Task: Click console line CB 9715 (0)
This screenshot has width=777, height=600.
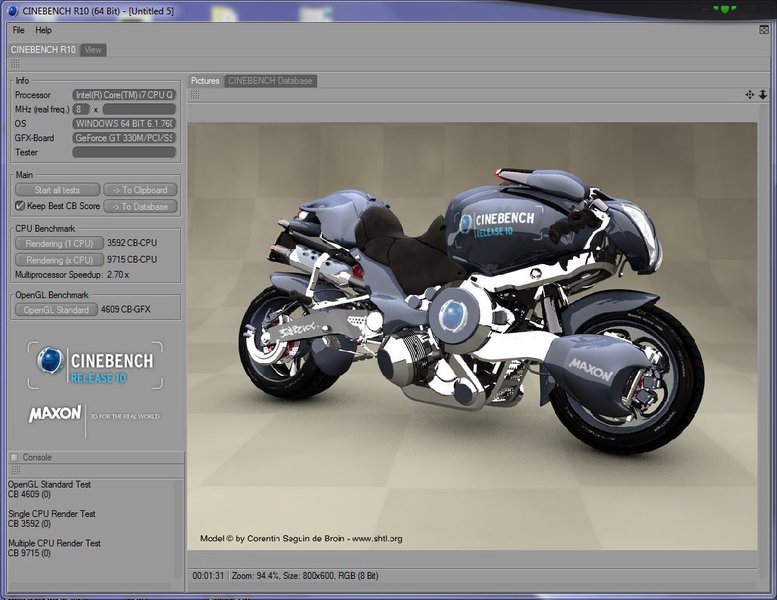Action: click(29, 553)
